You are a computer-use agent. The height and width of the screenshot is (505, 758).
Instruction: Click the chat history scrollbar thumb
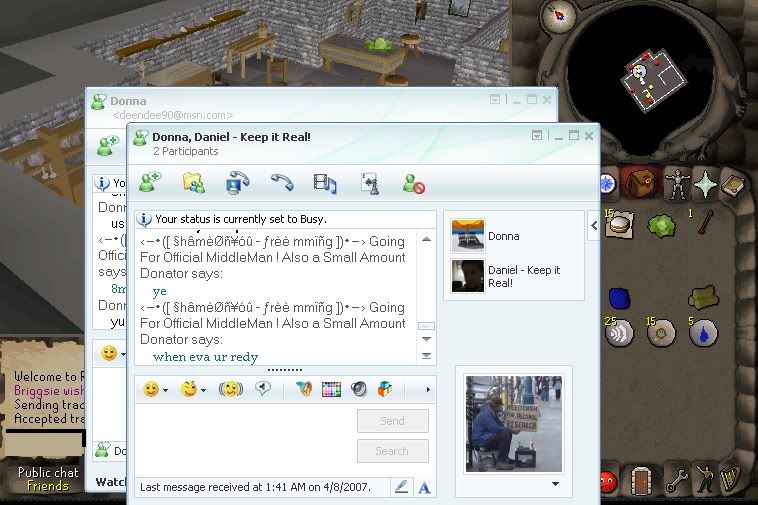tap(426, 326)
